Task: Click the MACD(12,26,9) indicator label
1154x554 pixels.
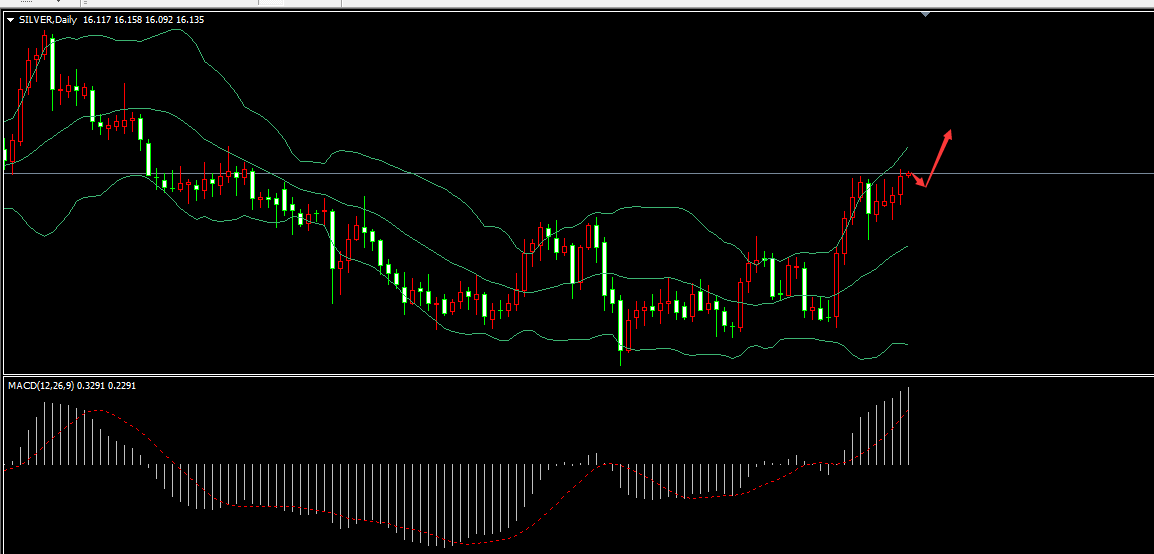Action: [x=45, y=385]
